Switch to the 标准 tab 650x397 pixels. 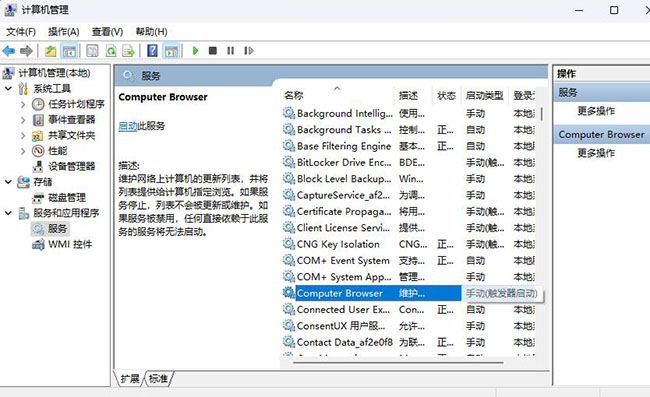158,379
